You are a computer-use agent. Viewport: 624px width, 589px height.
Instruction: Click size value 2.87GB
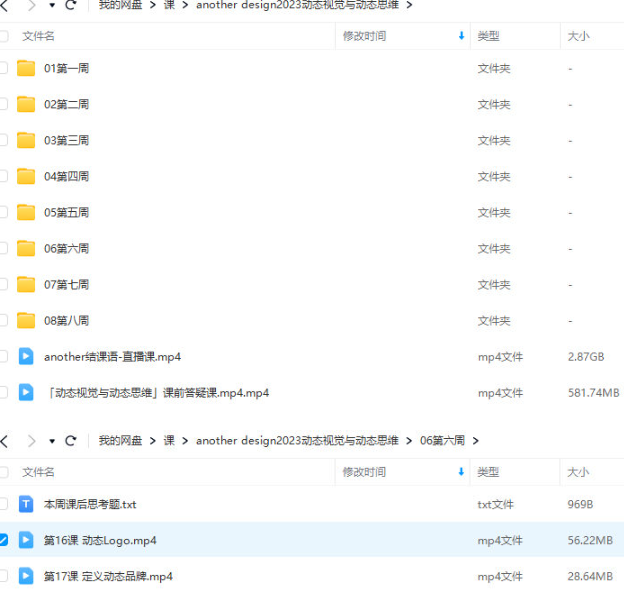point(586,357)
